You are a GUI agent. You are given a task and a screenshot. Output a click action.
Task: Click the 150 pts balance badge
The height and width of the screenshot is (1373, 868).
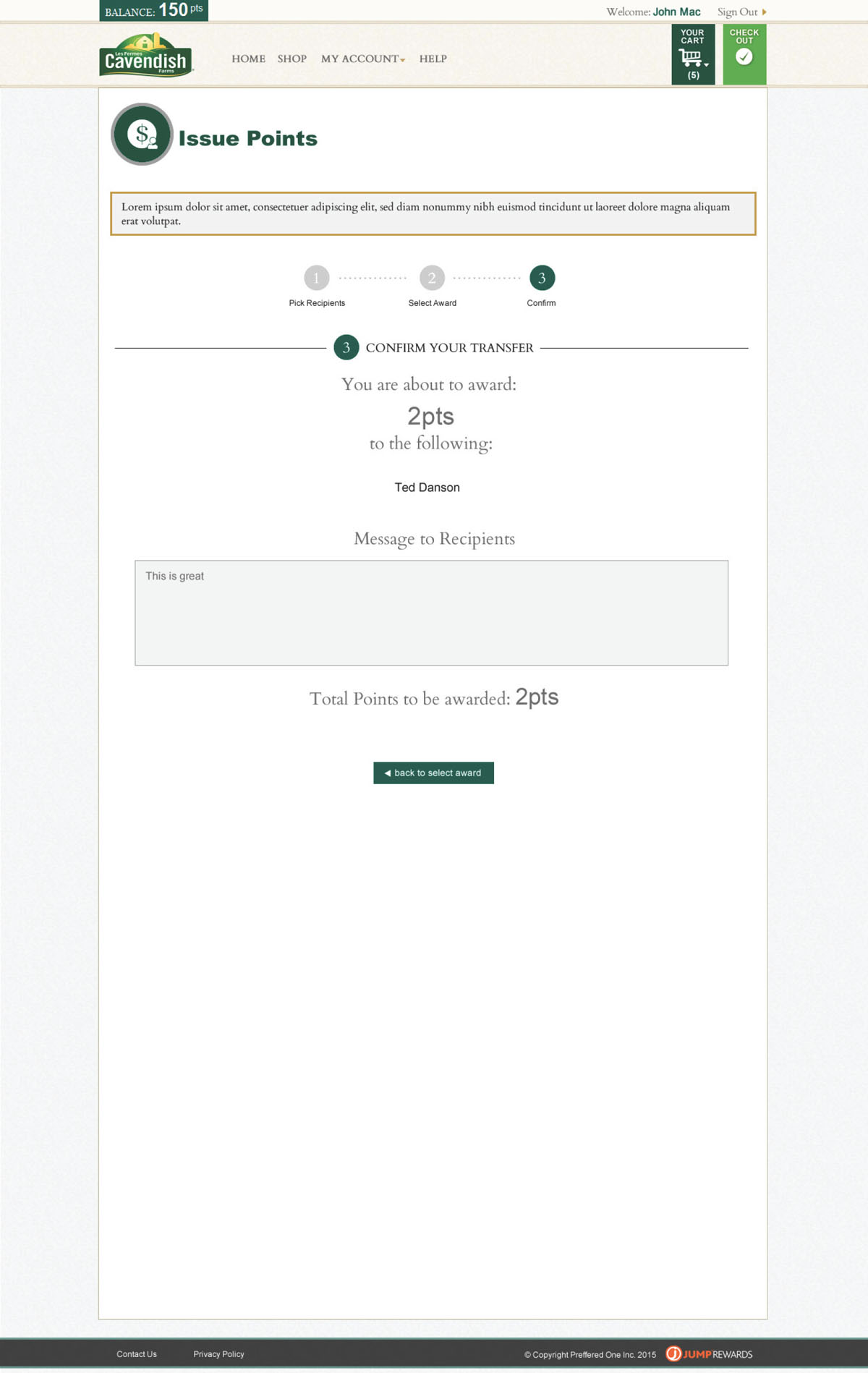[x=153, y=11]
